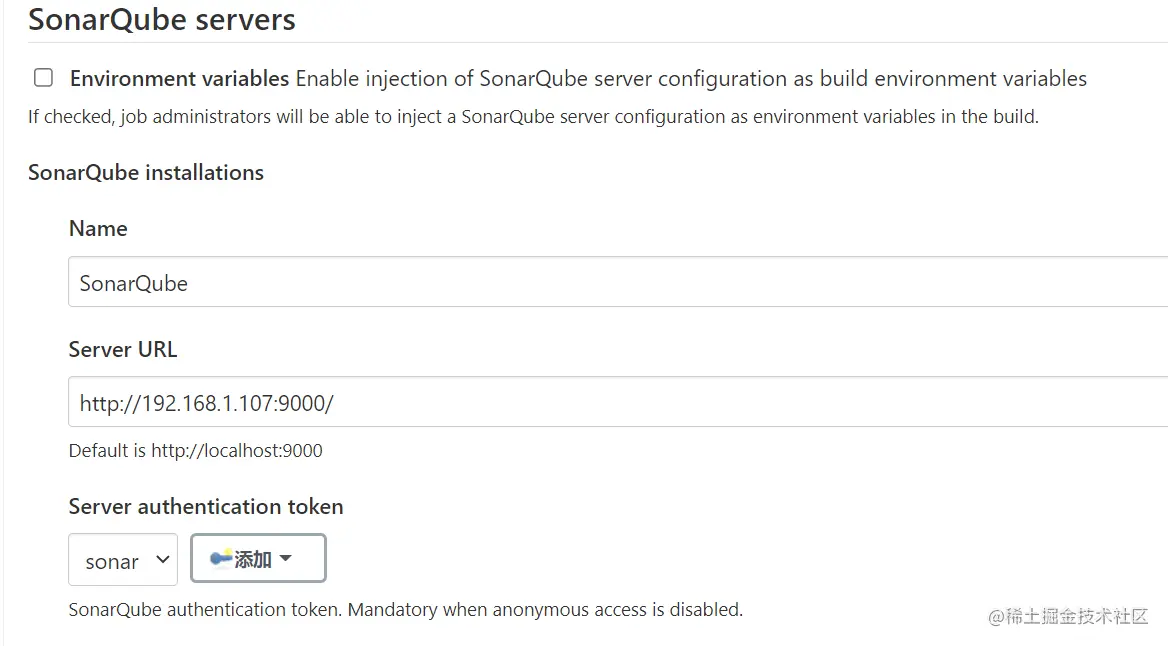The width and height of the screenshot is (1168, 646).
Task: Click the caret arrow beside 添加
Action: pos(286,559)
